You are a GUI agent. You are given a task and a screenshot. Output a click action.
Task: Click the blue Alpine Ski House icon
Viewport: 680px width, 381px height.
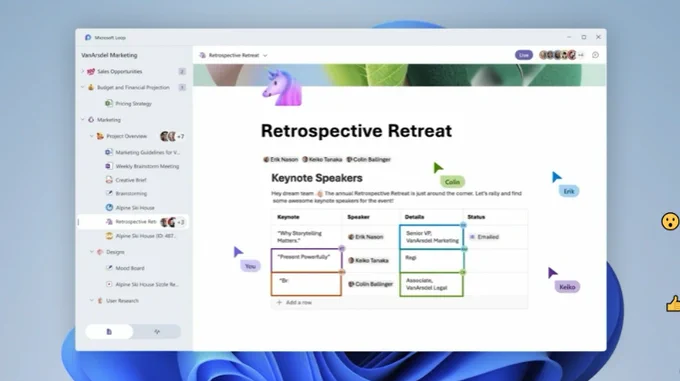(x=109, y=208)
